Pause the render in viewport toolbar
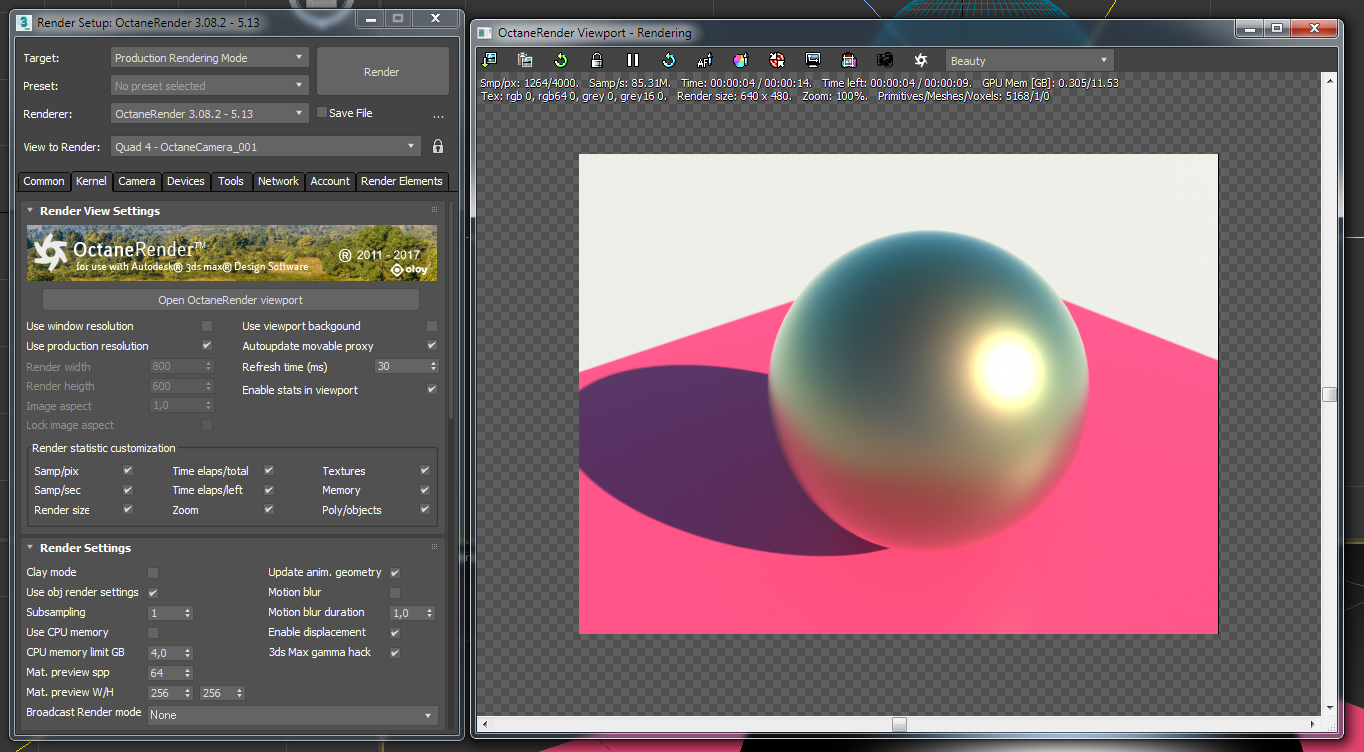This screenshot has height=752, width=1364. pos(633,61)
